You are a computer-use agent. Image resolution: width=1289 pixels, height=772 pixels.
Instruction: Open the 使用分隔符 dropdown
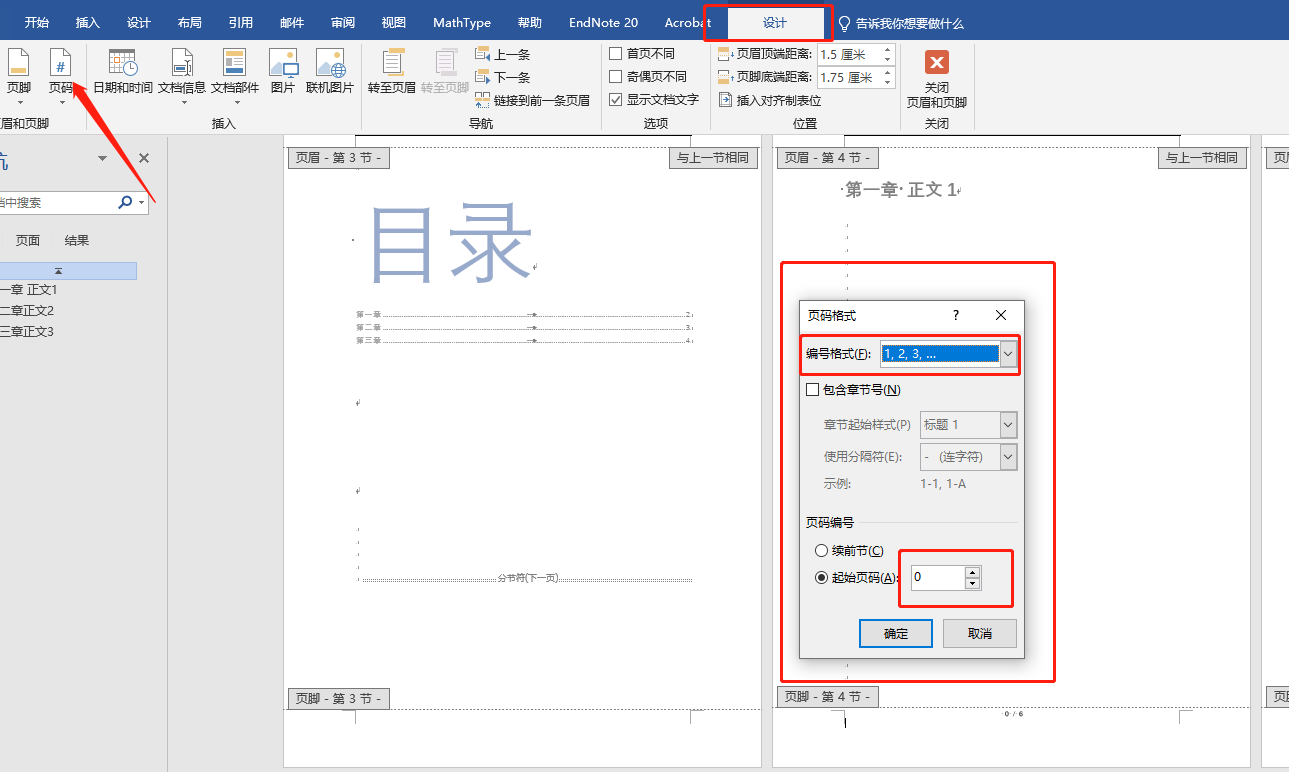[1007, 456]
